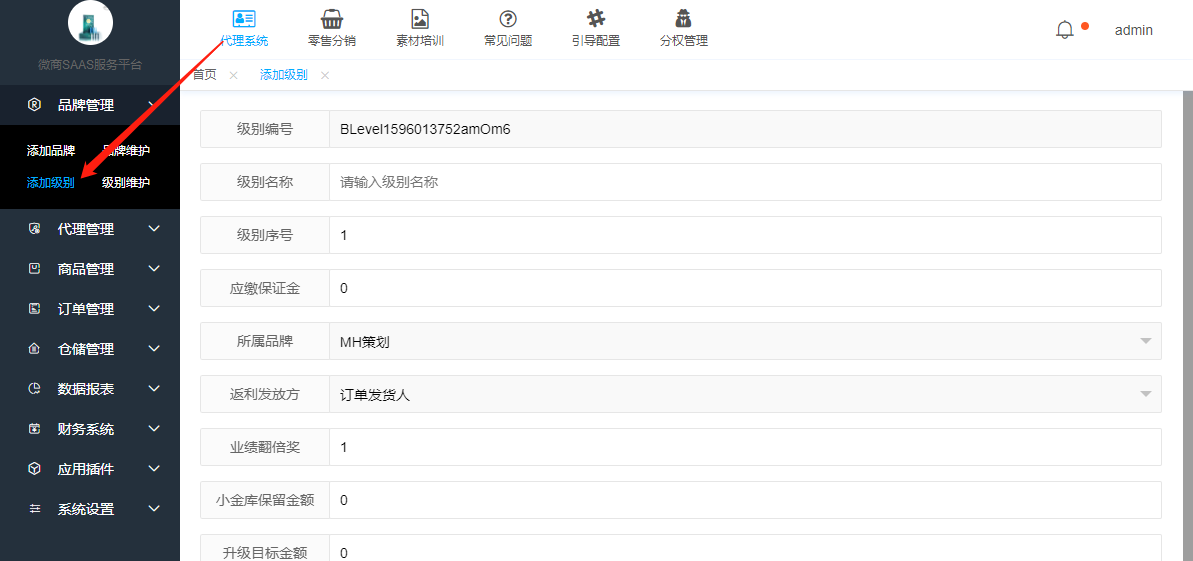Close the 添加级别 tab
Viewport: 1193px width, 561px height.
(325, 76)
